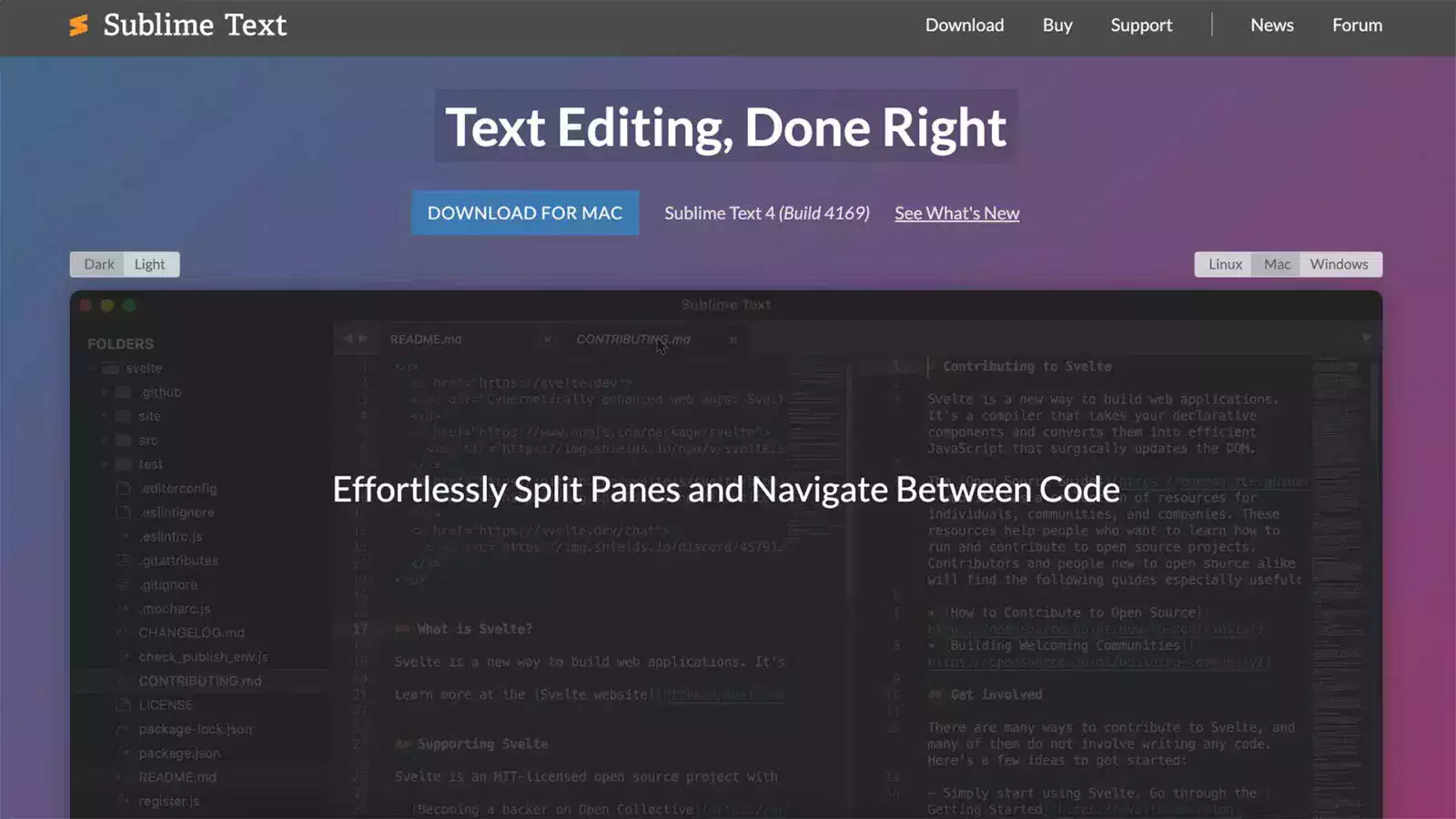Image resolution: width=1456 pixels, height=819 pixels.
Task: Open the News link in the header
Action: click(x=1271, y=25)
